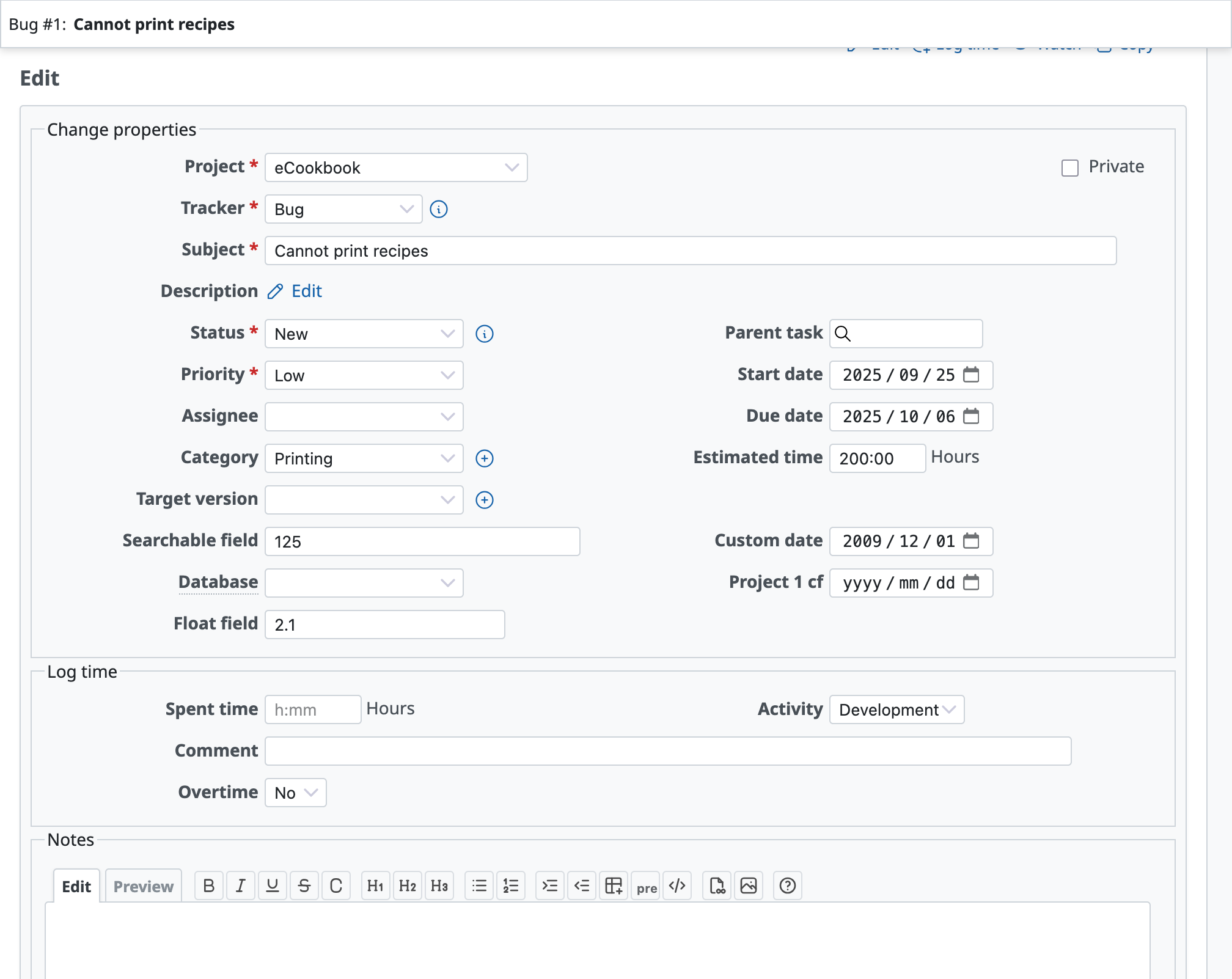Switch to the Preview tab in Notes
Screen dimensions: 1232x979
[x=144, y=886]
